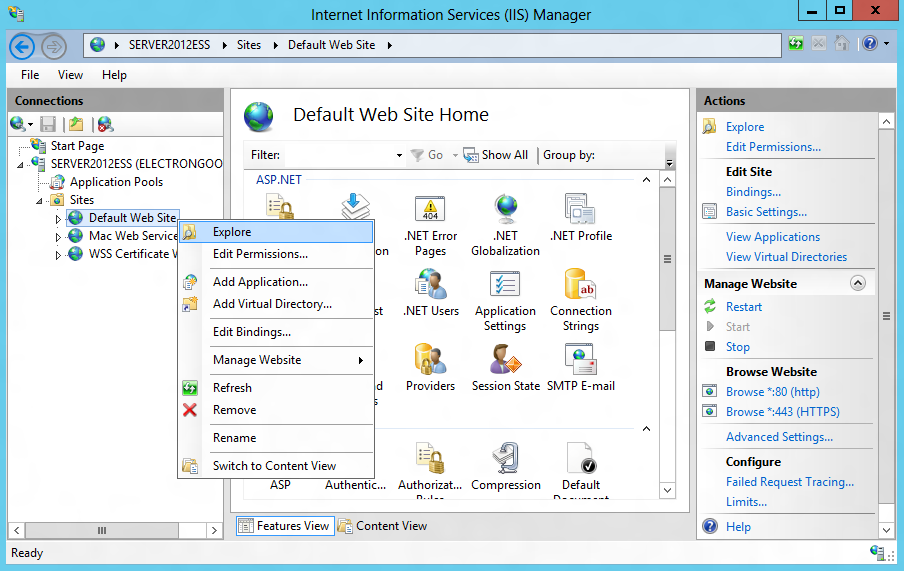Open the SMTP E-mail feature
904x571 pixels.
581,368
